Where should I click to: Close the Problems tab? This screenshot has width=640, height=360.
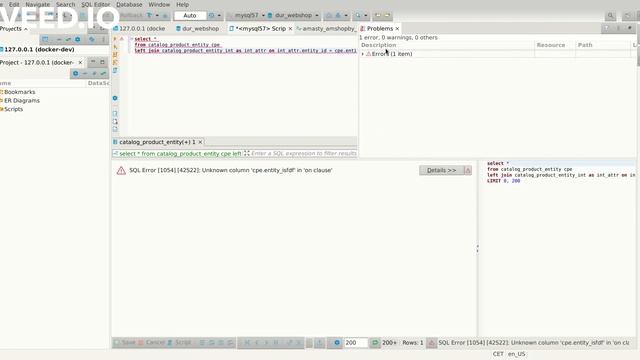[397, 29]
